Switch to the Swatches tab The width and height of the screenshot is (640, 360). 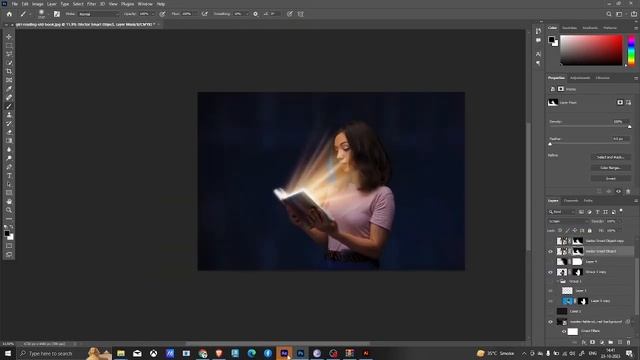coord(569,28)
